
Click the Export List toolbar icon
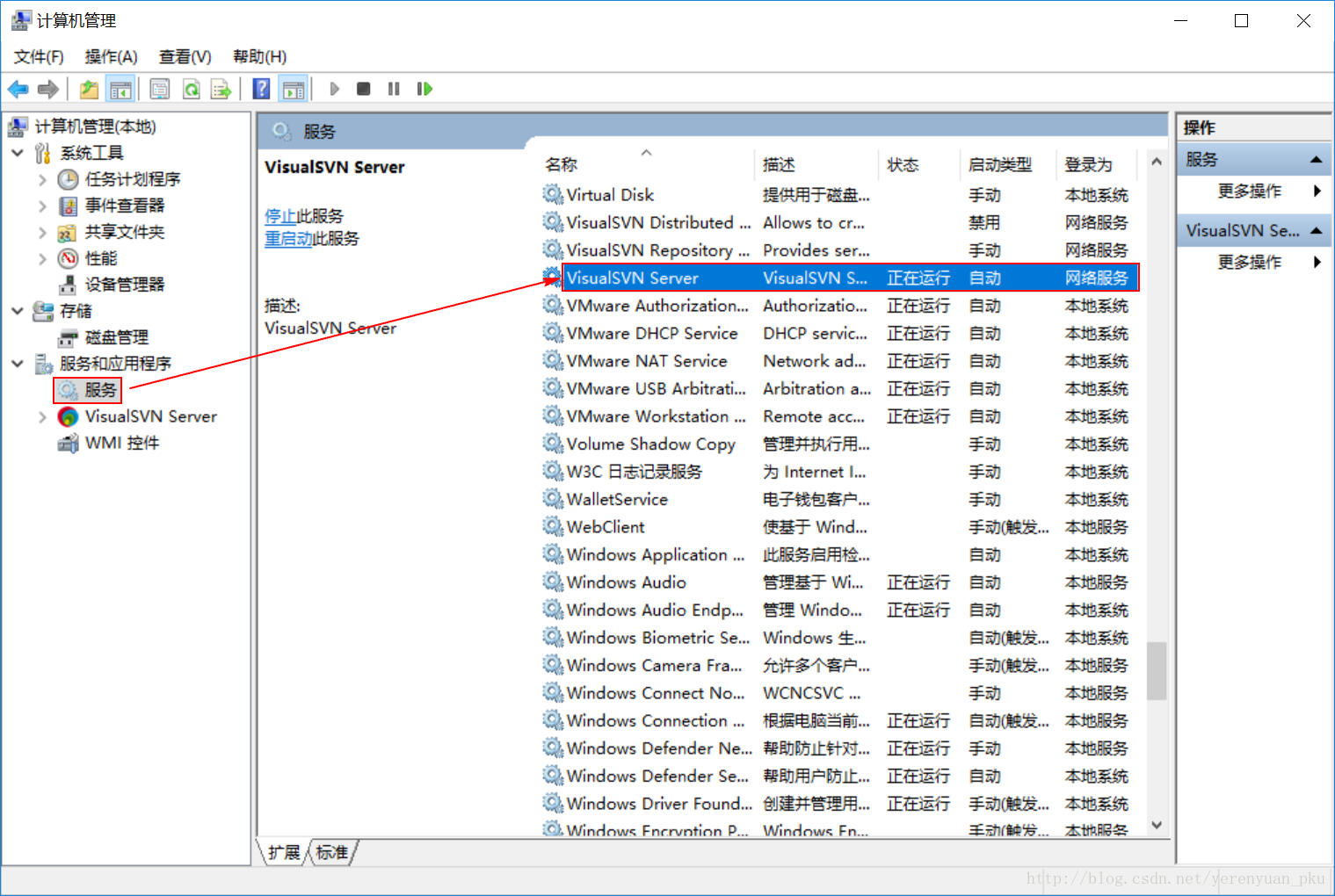click(221, 89)
